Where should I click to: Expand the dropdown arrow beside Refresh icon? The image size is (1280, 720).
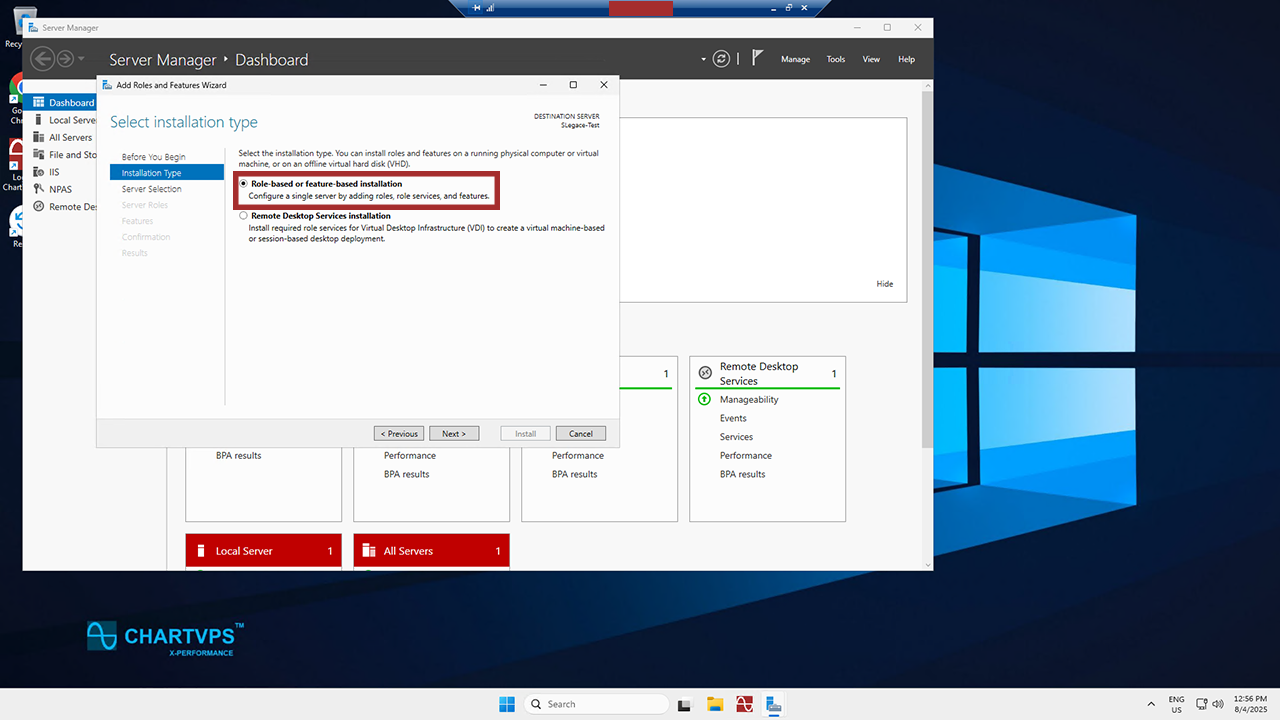703,60
